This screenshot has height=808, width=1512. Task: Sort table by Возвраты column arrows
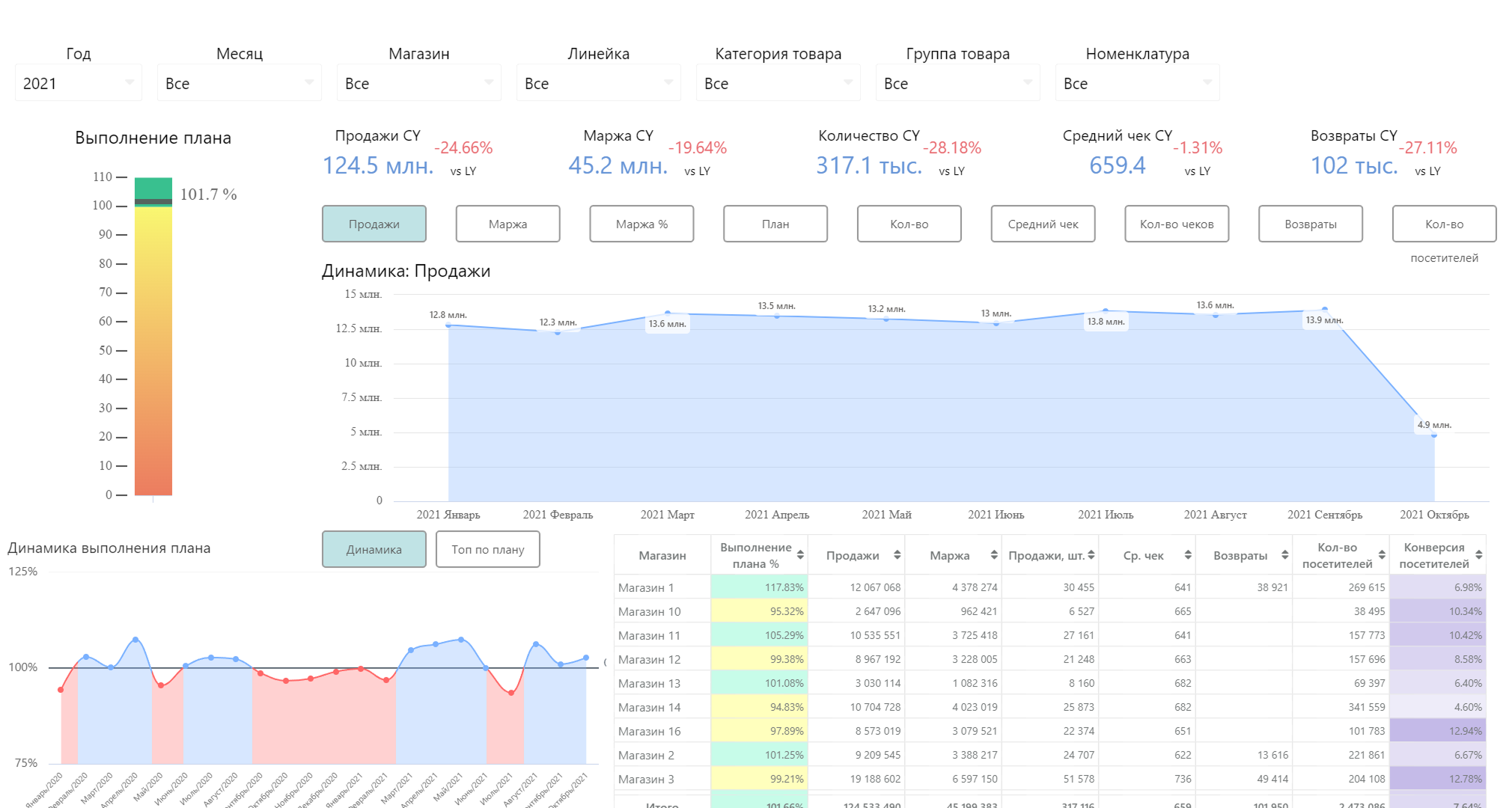[1285, 555]
